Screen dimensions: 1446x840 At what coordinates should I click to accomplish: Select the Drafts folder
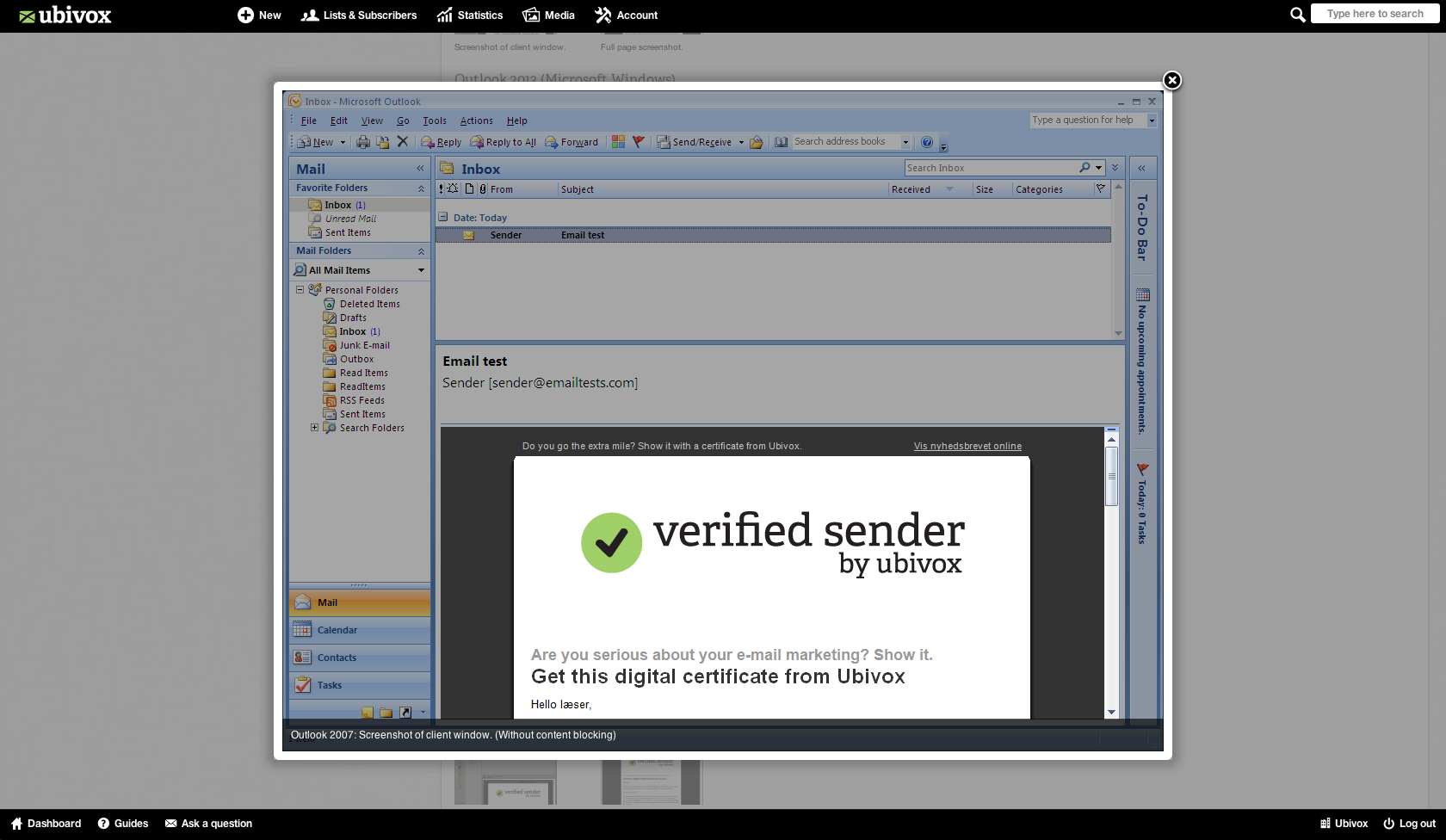345,318
